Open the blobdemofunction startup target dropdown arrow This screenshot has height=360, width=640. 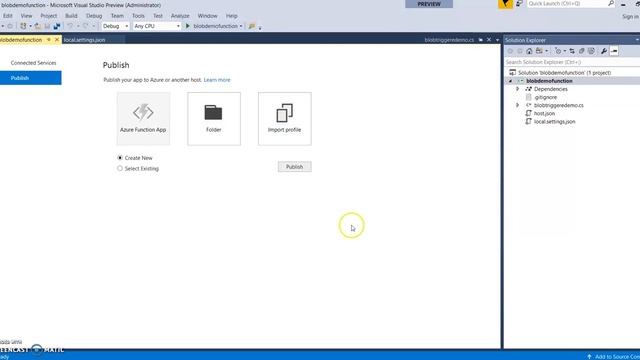pos(241,26)
